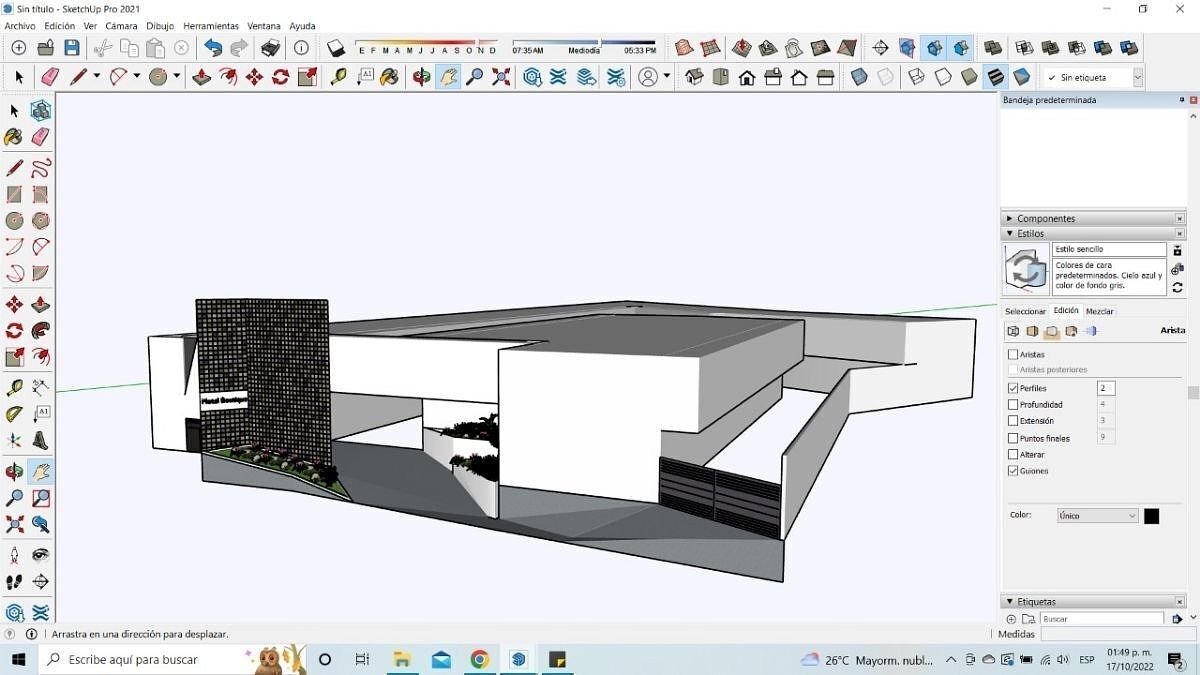Switch to the Seleccionar tab
This screenshot has width=1200, height=675.
pyautogui.click(x=1025, y=311)
